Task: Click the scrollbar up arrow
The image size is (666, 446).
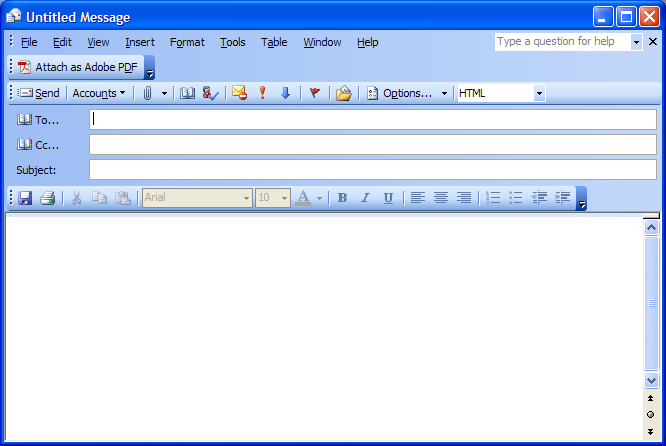Action: [x=652, y=228]
